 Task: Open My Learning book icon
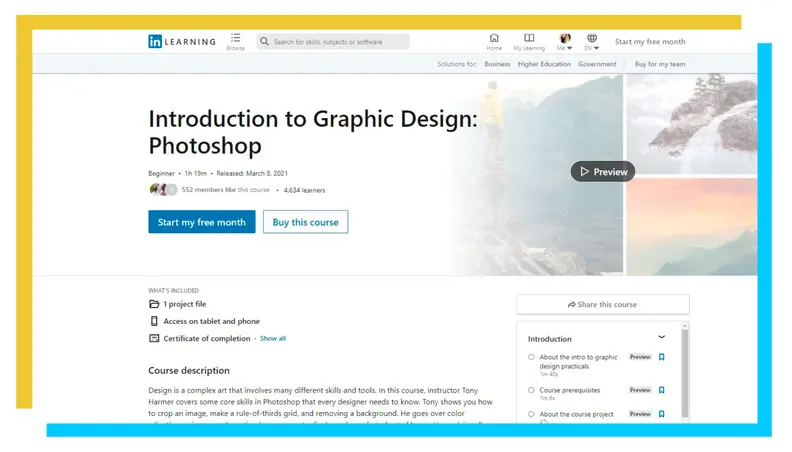[x=529, y=38]
